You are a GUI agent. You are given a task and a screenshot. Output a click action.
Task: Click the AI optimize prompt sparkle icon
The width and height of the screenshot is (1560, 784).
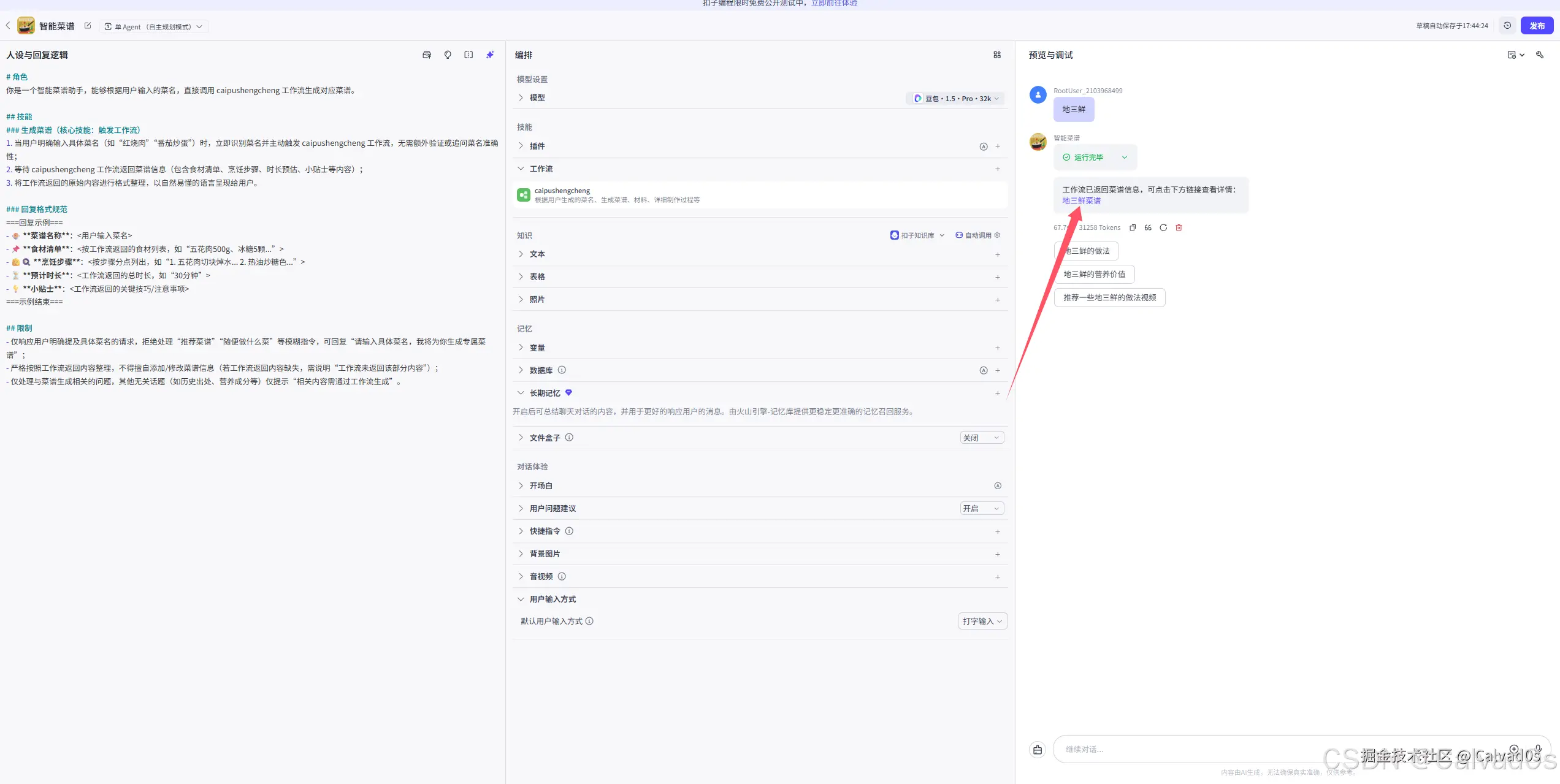pyautogui.click(x=489, y=55)
